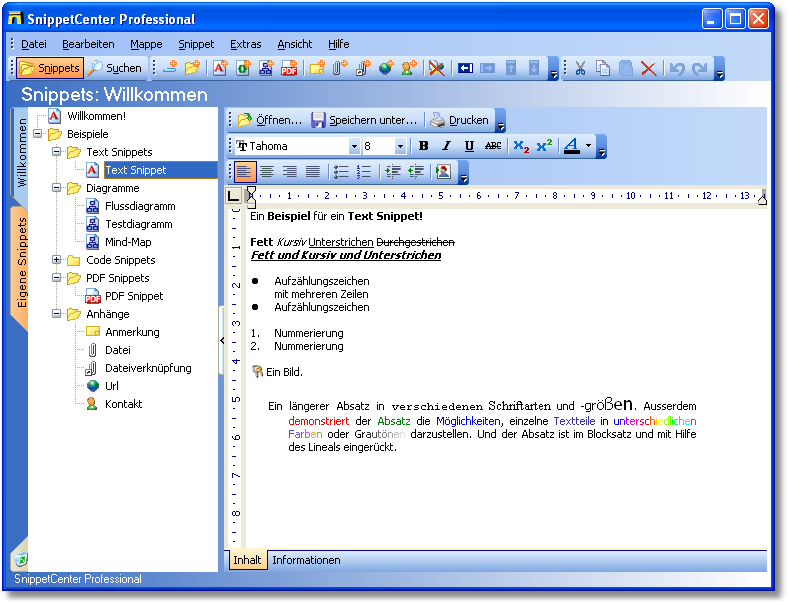Image resolution: width=789 pixels, height=605 pixels.
Task: Select the Flussdiagramm tree item
Action: pyautogui.click(x=140, y=206)
